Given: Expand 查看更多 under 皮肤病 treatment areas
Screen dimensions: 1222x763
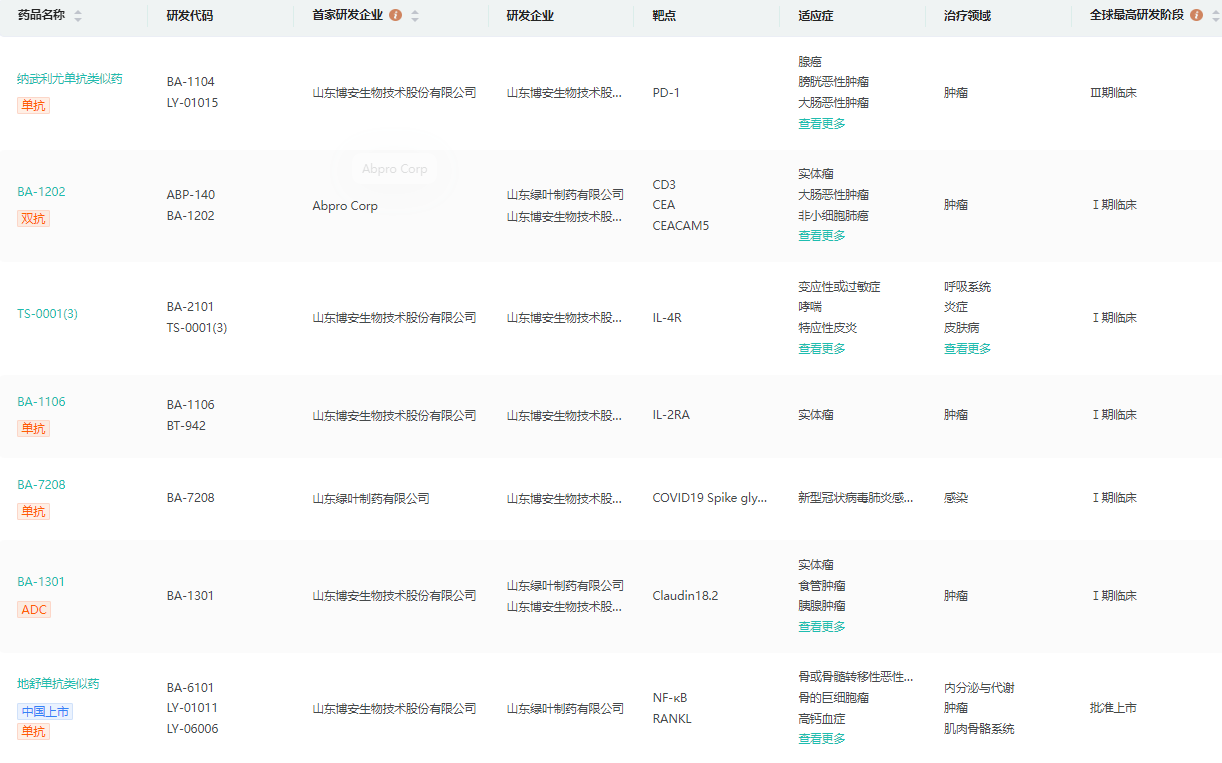Looking at the screenshot, I should (x=968, y=349).
